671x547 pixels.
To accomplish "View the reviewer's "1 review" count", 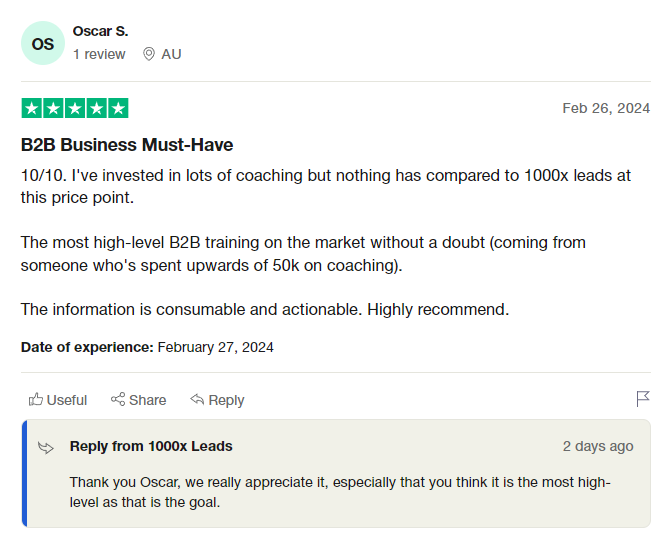I will tap(99, 54).
